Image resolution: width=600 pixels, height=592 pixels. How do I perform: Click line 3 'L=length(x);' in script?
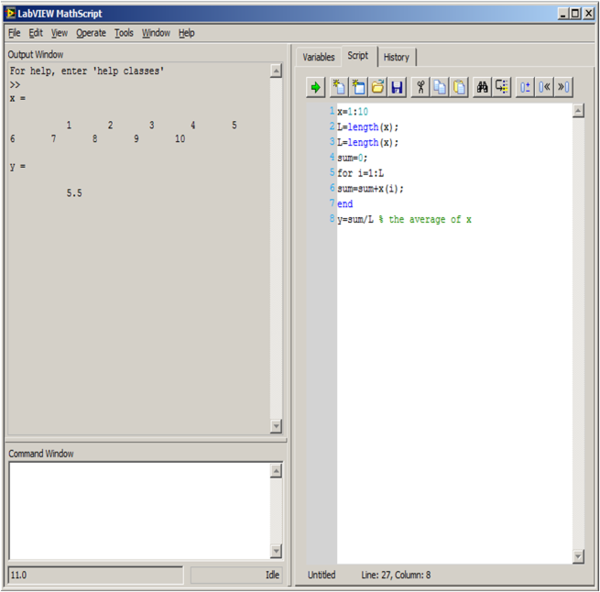pos(367,142)
